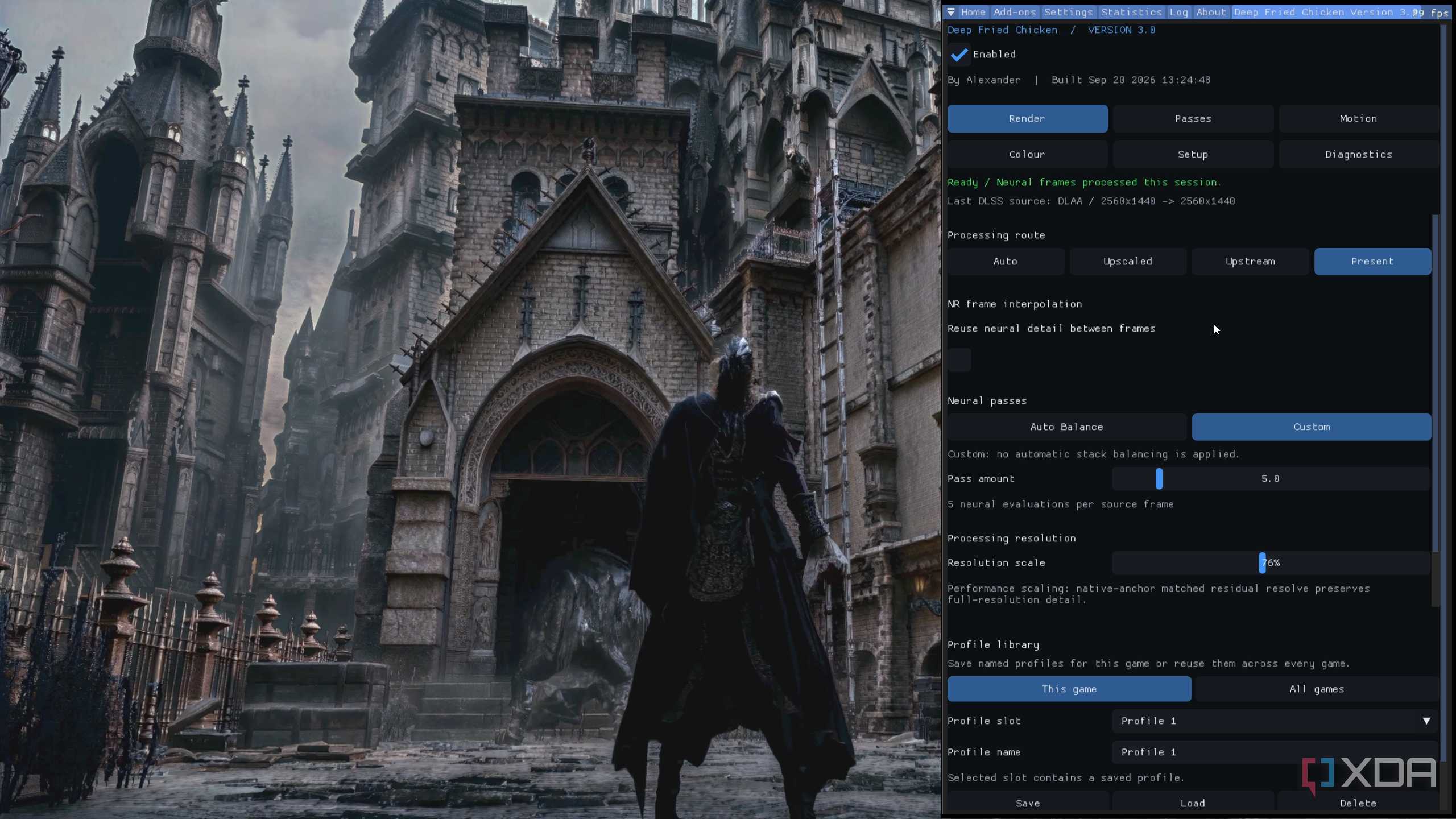Click the 'Ready / Neural frames processed' status
Screen dimensions: 1456x819
click(x=1084, y=183)
